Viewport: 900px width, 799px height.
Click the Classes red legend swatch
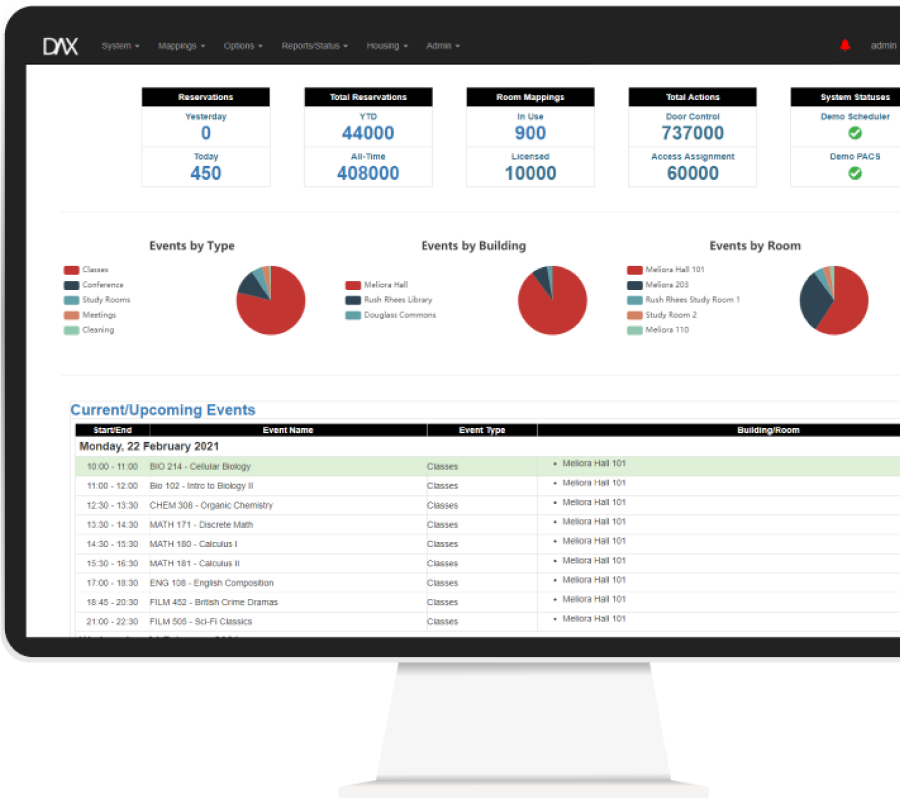tap(71, 270)
